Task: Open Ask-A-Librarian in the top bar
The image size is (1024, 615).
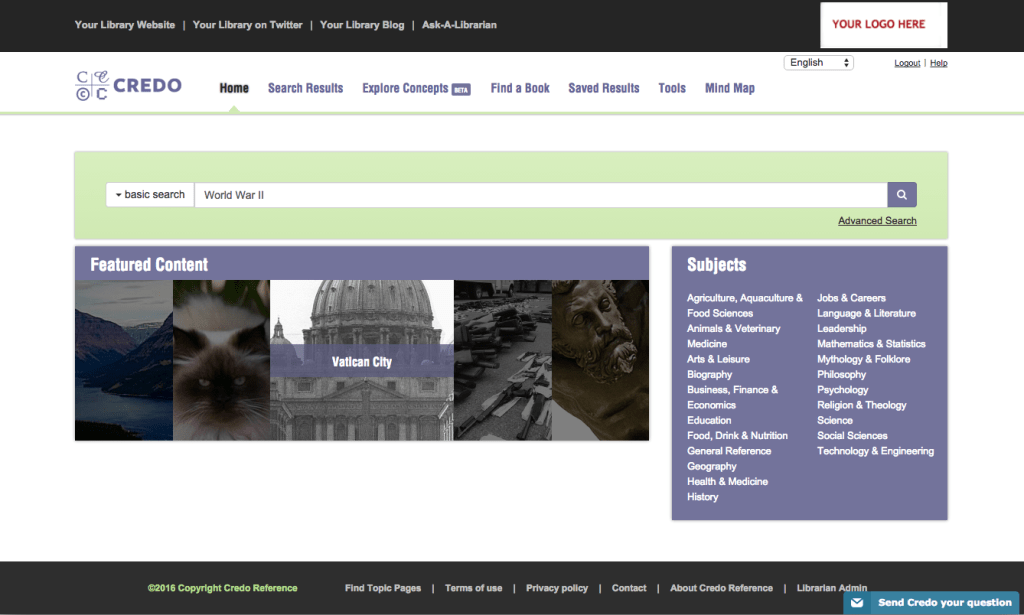Action: point(459,25)
